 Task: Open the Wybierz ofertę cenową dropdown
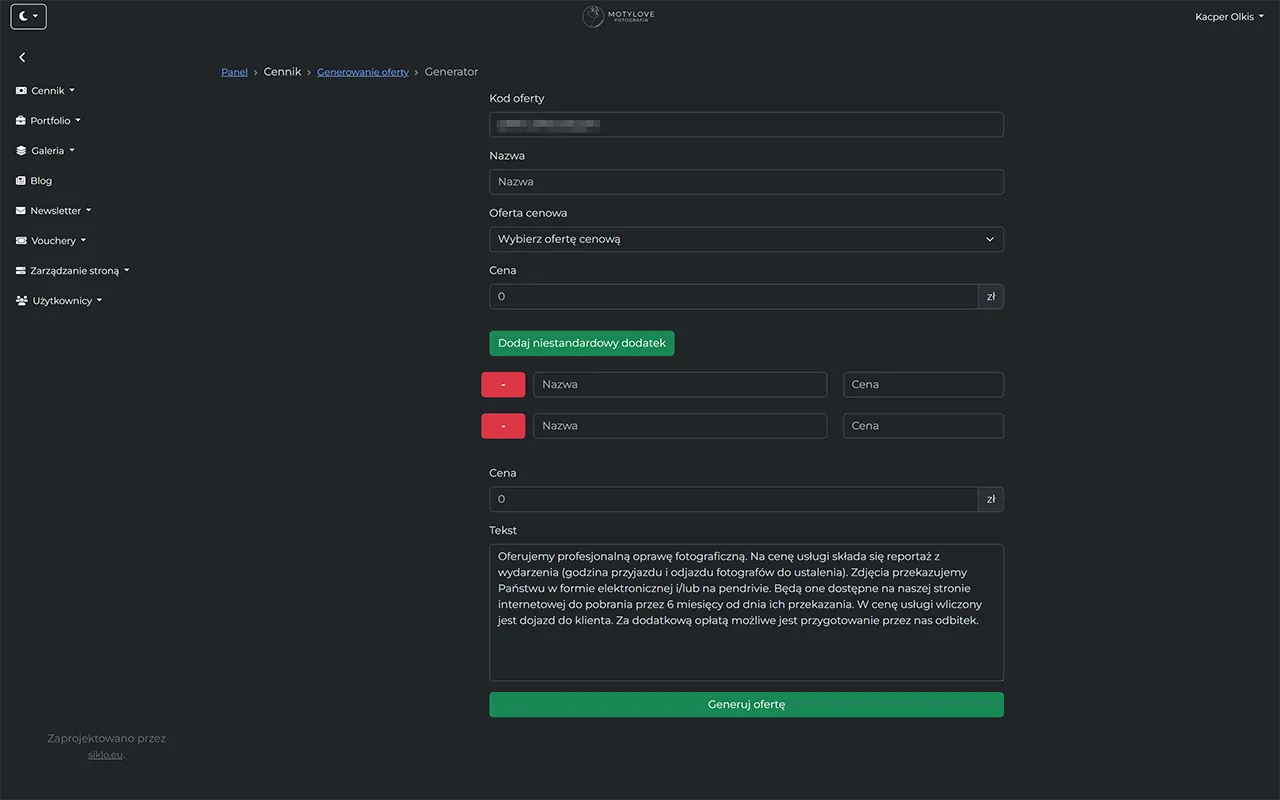click(746, 239)
